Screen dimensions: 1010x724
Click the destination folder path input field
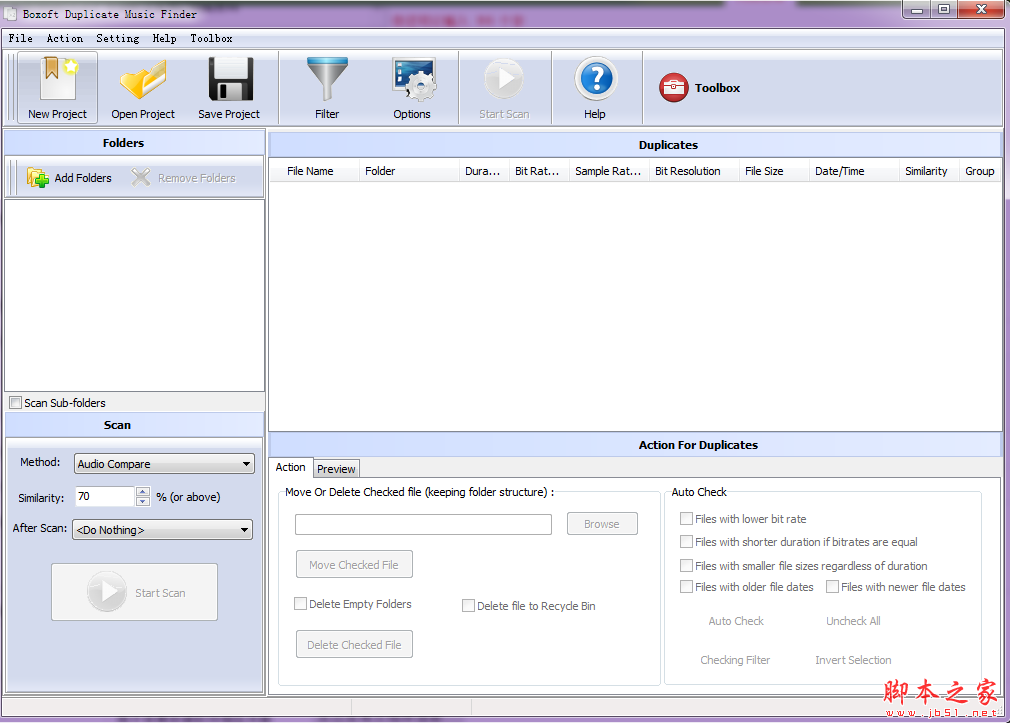tap(423, 525)
